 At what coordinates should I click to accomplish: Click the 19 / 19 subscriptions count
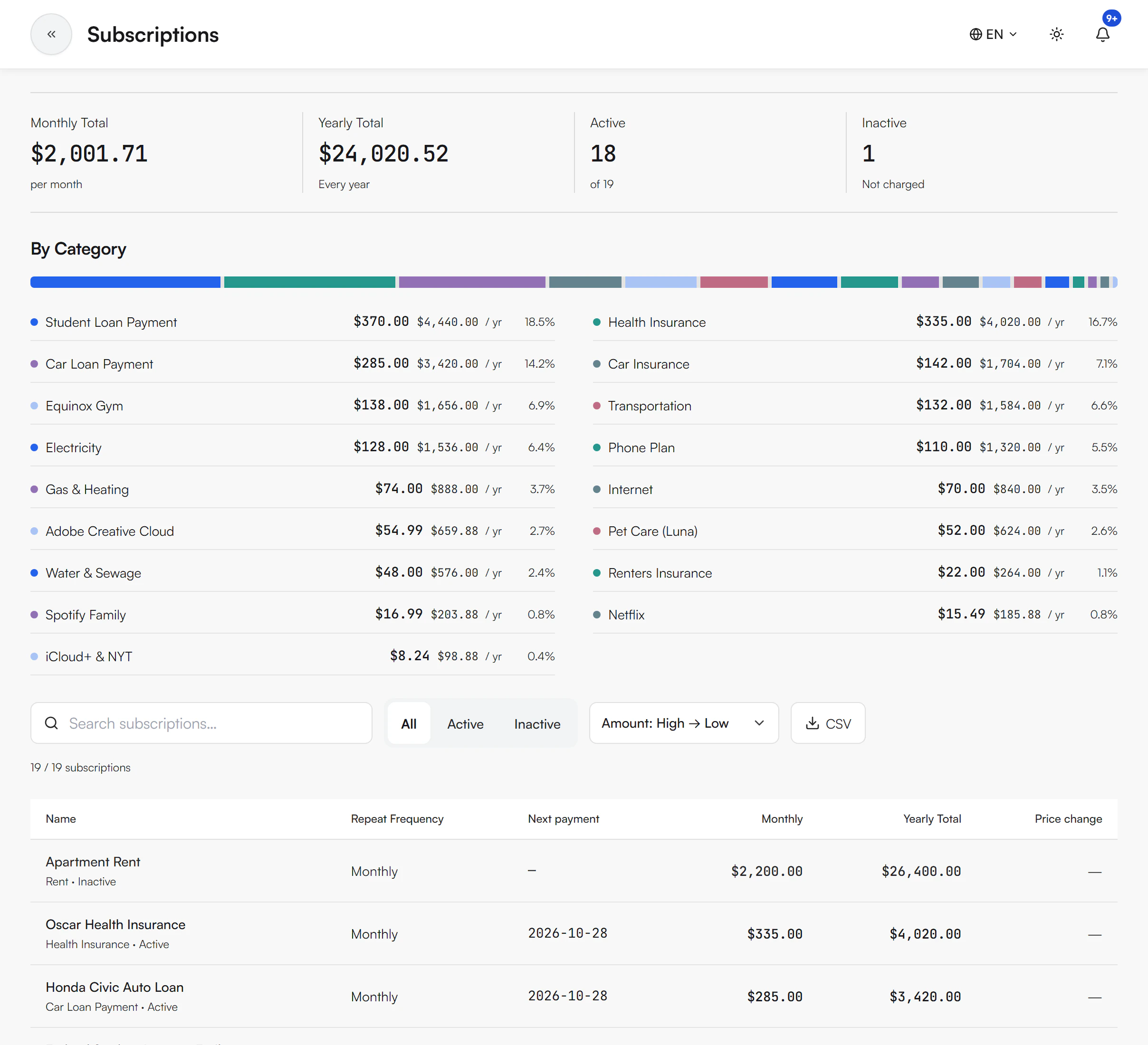tap(80, 767)
